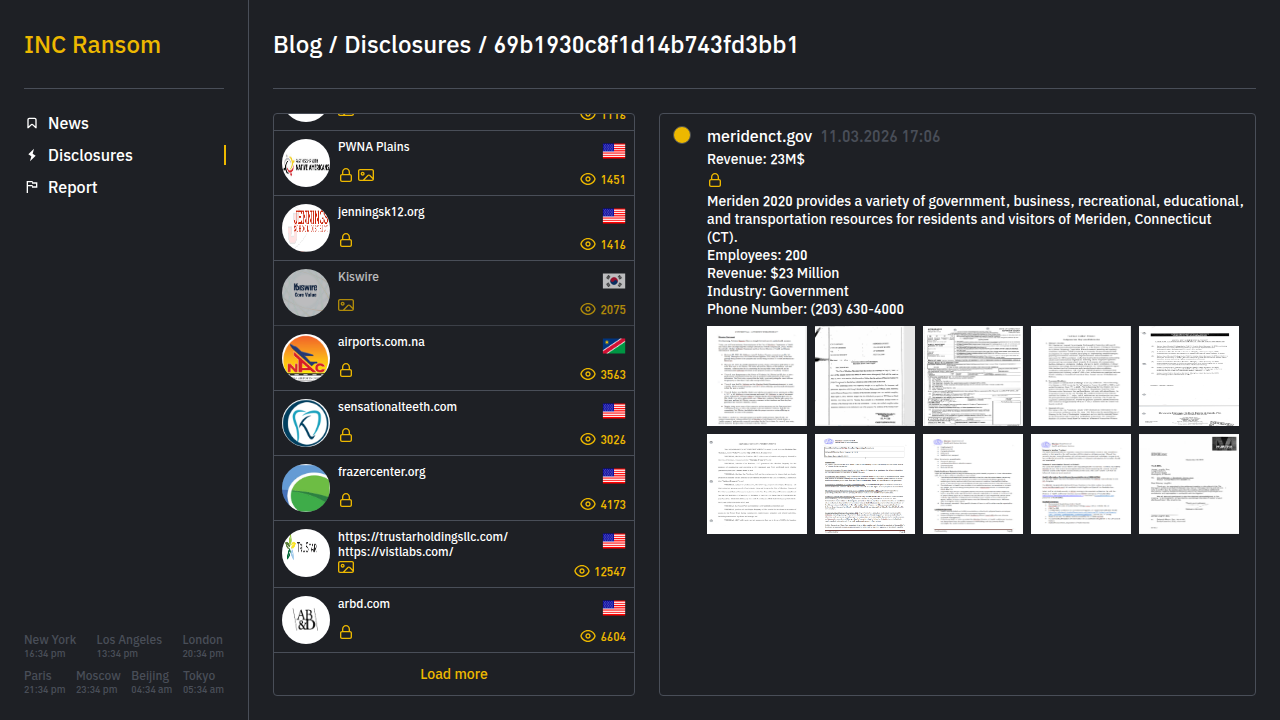Open the Disclosures menu item
The image size is (1280, 720).
(90, 155)
